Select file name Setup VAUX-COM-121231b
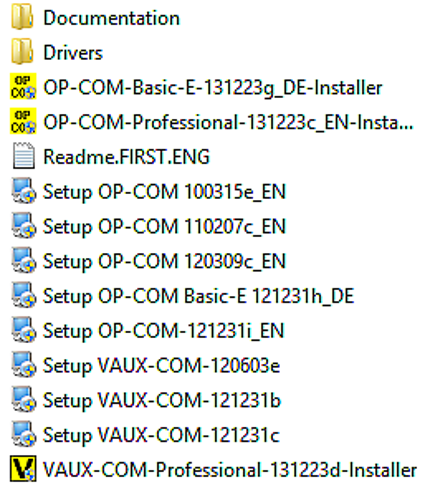The image size is (430, 500). (162, 400)
